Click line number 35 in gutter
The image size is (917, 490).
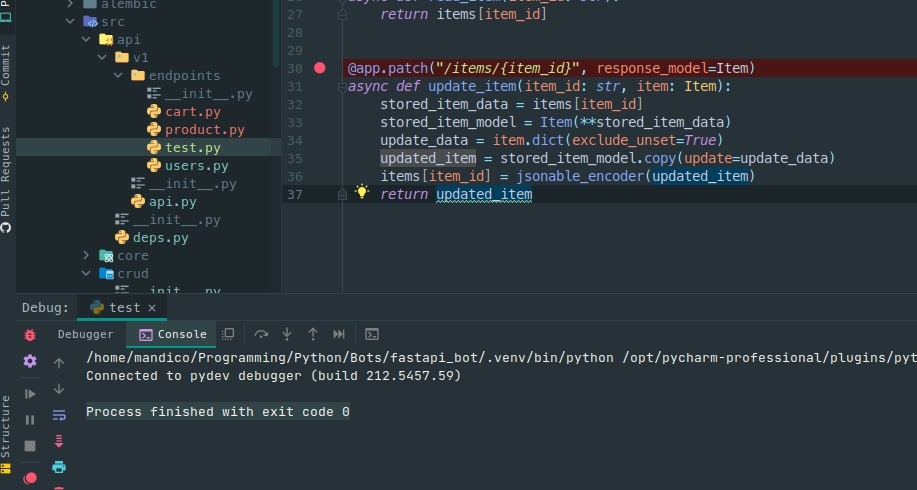(295, 158)
